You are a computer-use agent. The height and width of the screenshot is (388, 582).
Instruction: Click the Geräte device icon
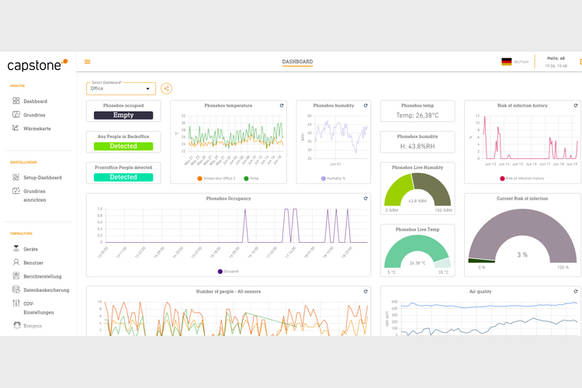click(16, 248)
